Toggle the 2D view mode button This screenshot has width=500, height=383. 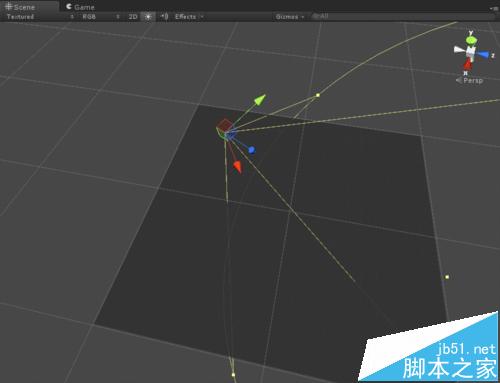[x=133, y=16]
